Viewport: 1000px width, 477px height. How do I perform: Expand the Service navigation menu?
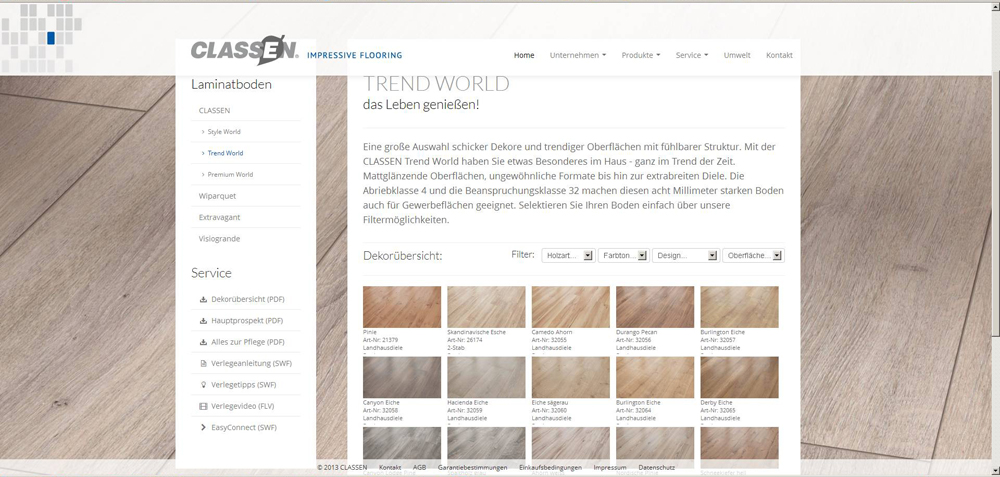point(692,55)
